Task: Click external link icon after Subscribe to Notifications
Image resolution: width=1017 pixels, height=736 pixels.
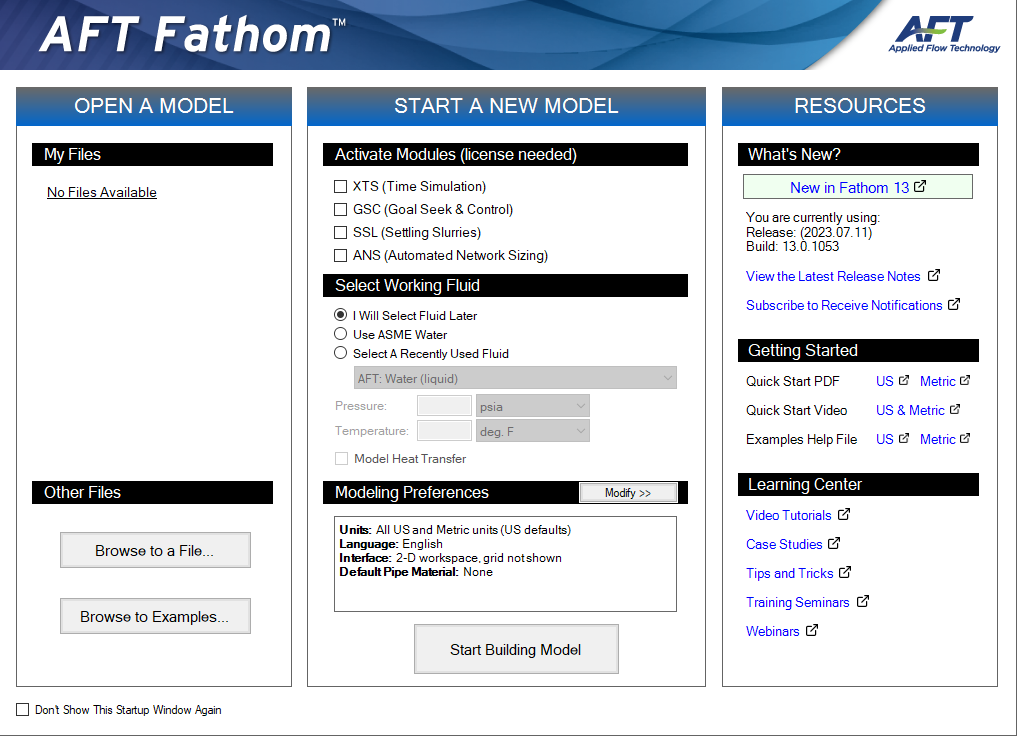Action: coord(954,305)
